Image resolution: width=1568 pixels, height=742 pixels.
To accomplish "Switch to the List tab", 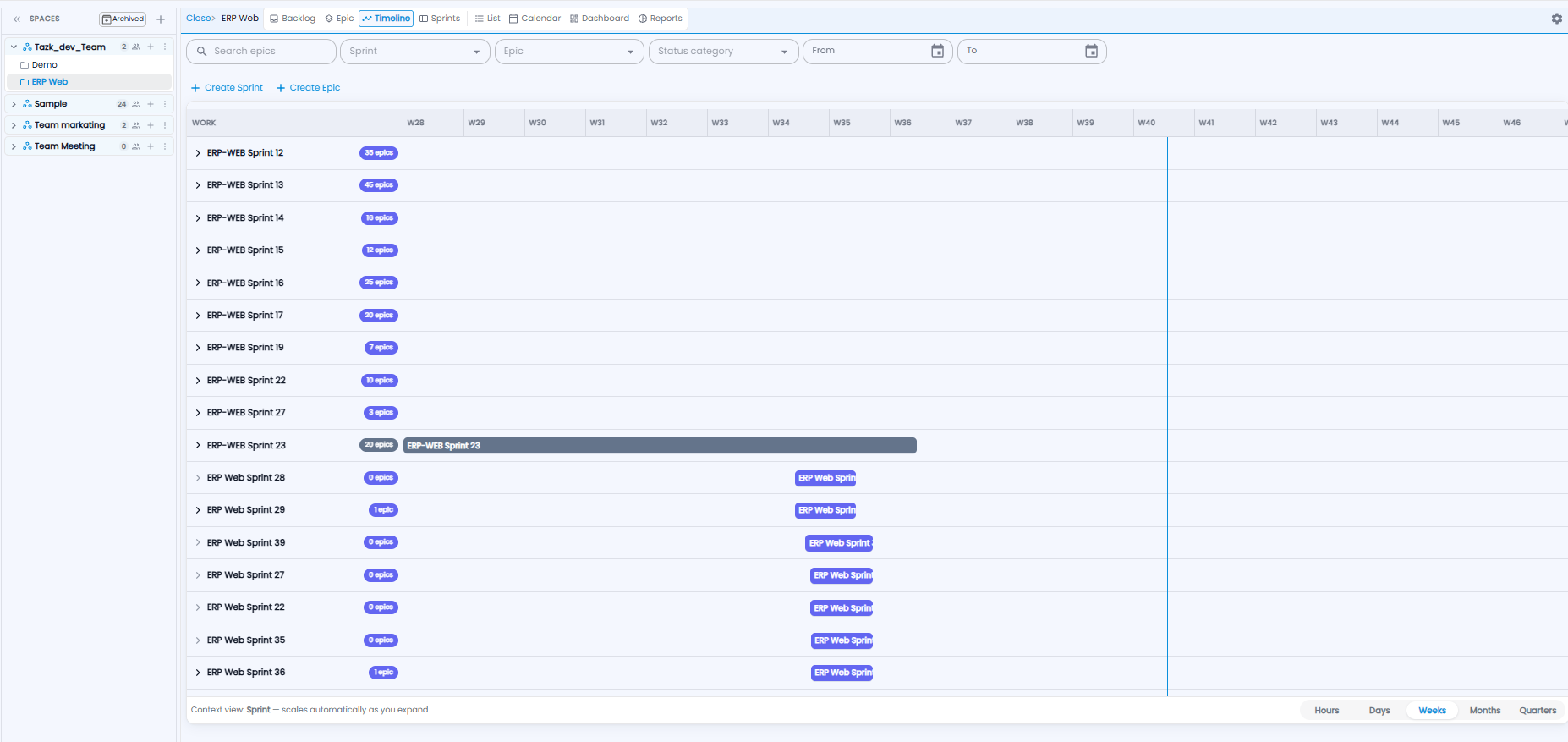I will click(x=487, y=19).
